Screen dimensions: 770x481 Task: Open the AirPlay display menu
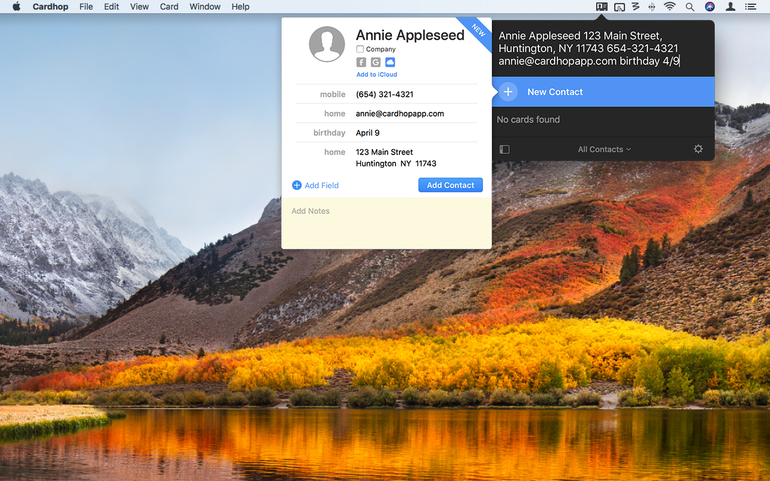(x=620, y=7)
